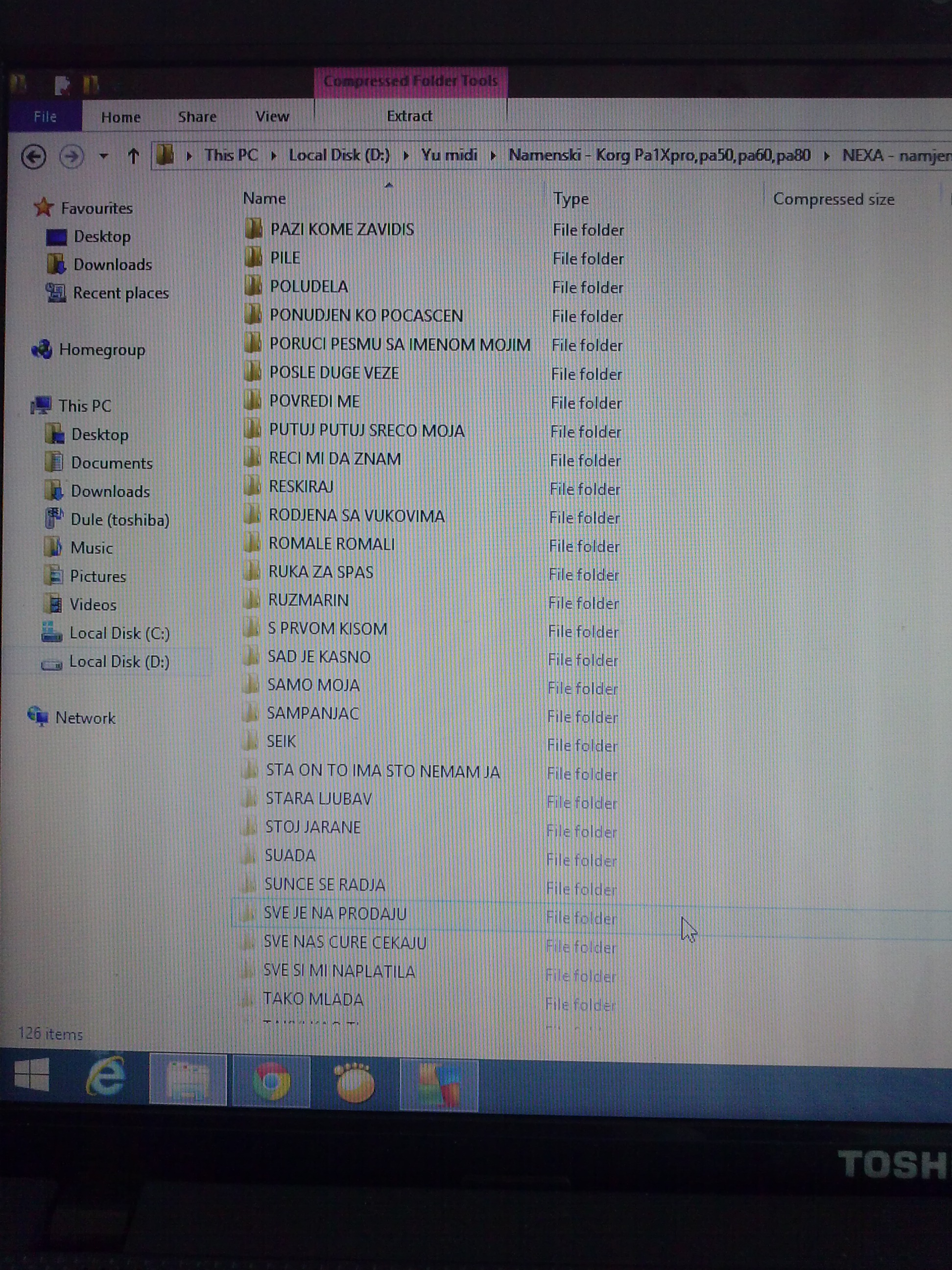Select Local Disk (C:) in navigation pane

119,633
